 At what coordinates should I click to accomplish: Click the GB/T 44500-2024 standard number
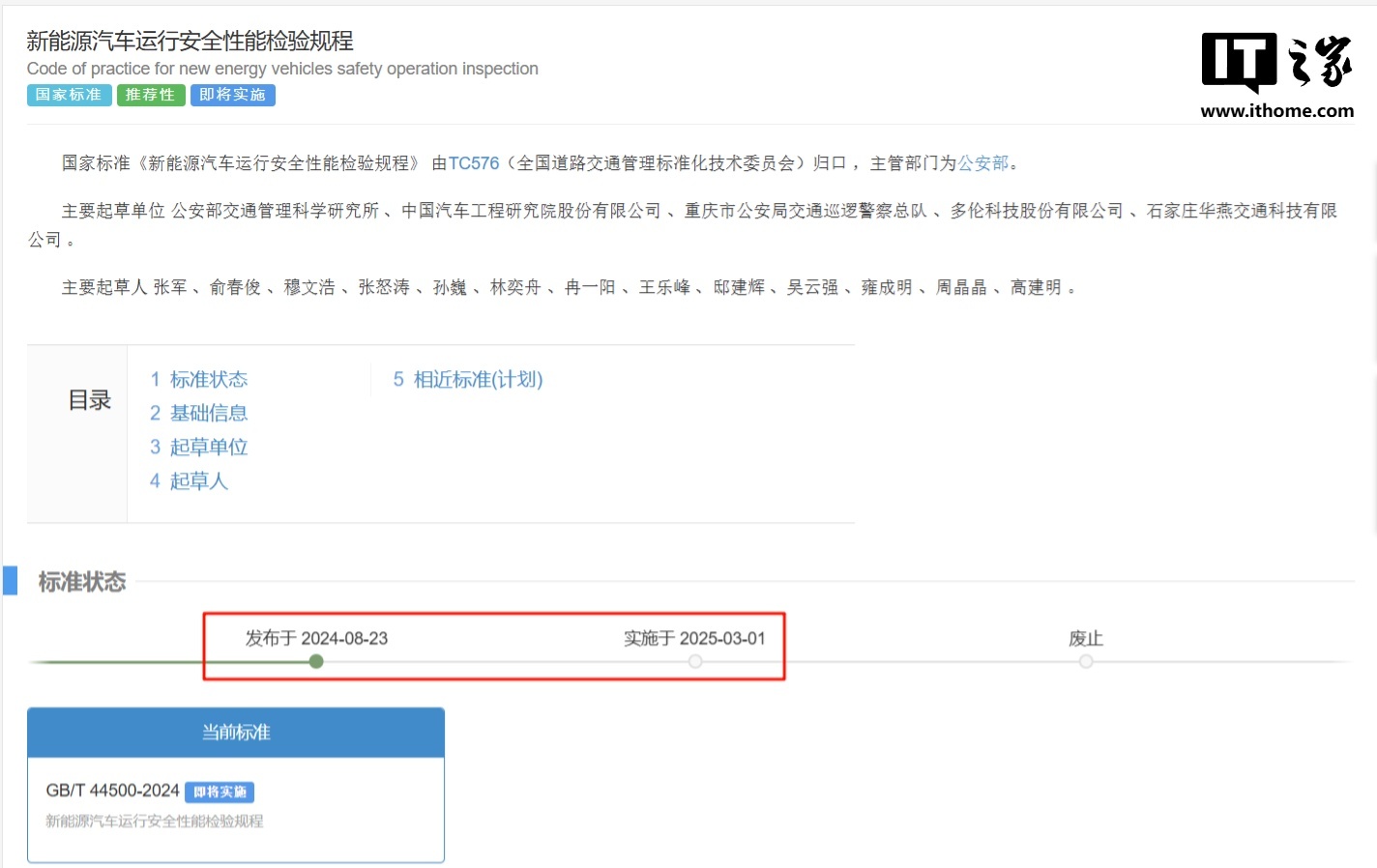point(112,791)
